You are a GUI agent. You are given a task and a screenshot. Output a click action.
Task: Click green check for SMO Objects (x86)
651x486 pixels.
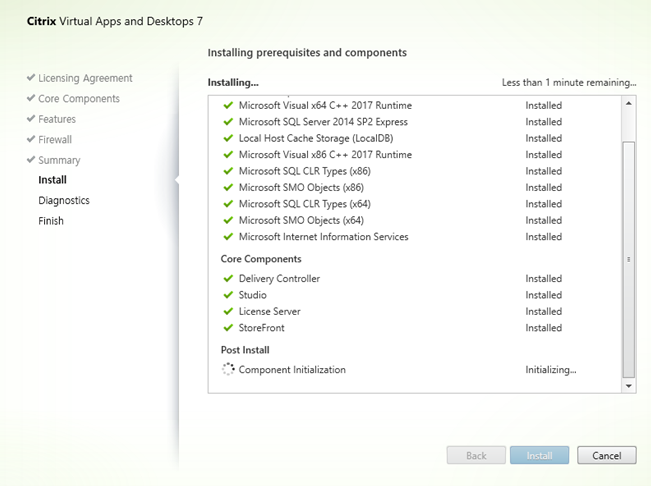[x=228, y=188]
